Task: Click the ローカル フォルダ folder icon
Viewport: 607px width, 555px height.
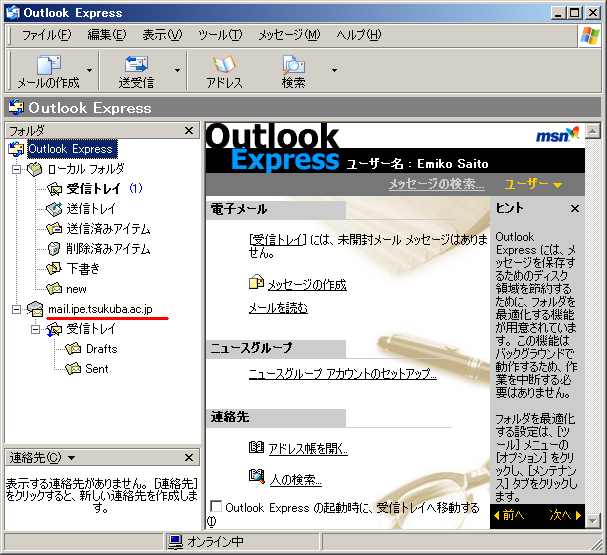Action: coord(34,169)
